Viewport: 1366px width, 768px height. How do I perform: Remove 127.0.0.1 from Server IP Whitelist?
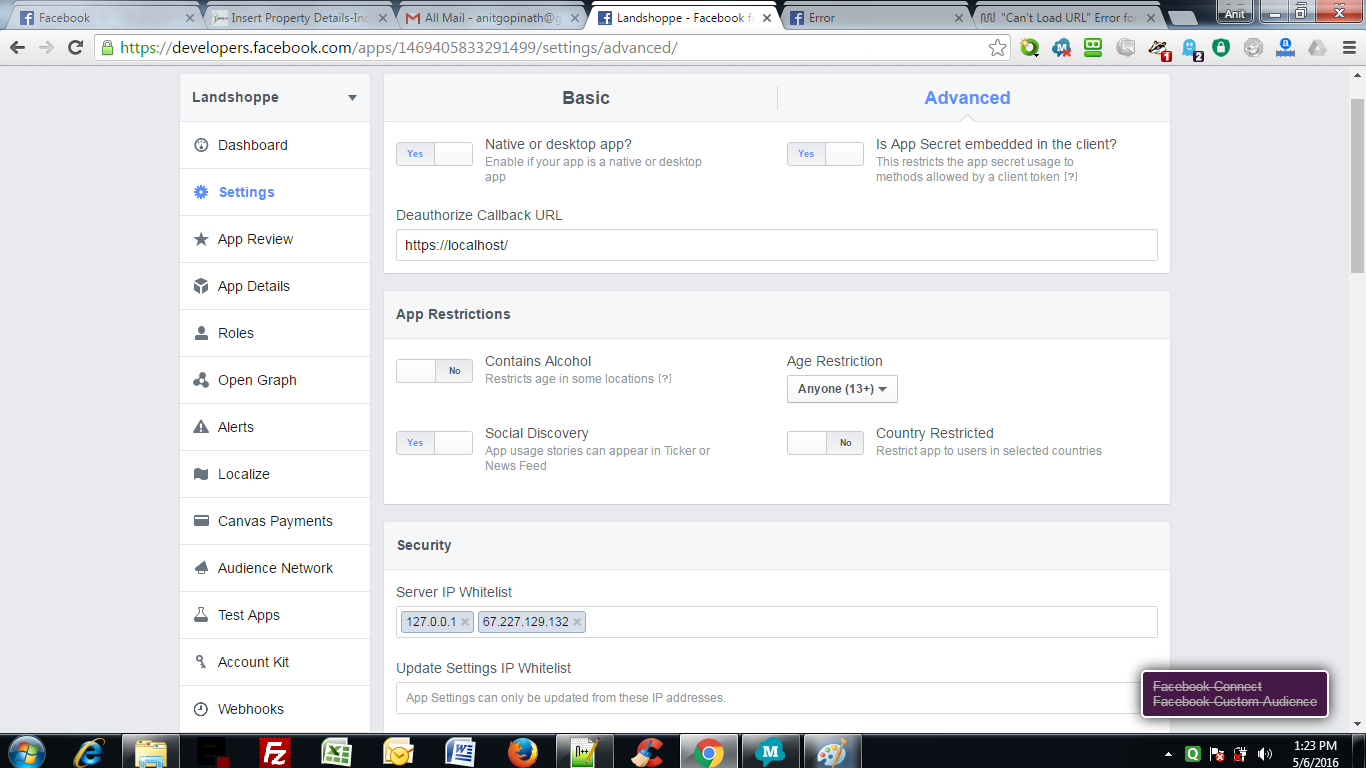465,622
